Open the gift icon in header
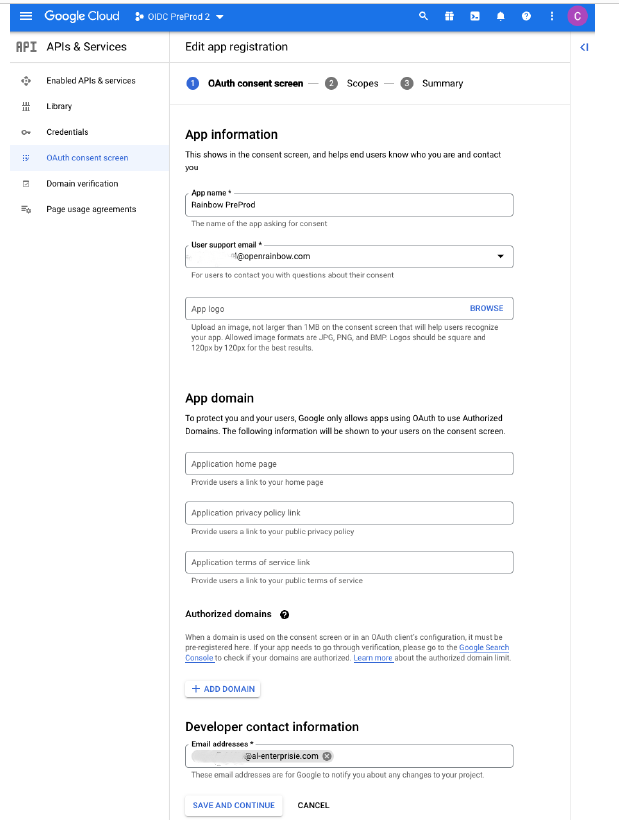This screenshot has height=820, width=619. tap(449, 16)
